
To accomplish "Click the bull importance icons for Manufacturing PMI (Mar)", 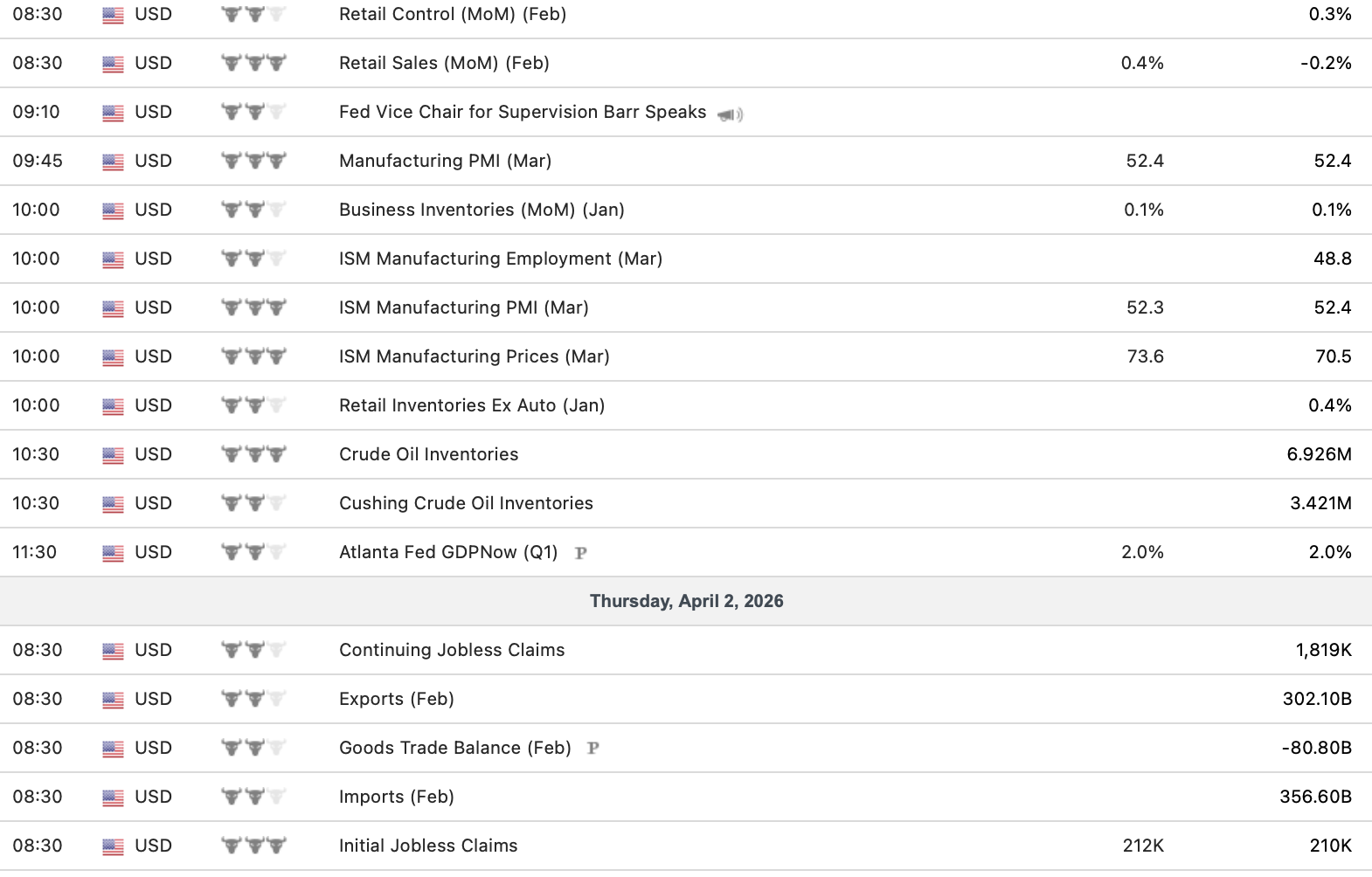I will tap(253, 161).
